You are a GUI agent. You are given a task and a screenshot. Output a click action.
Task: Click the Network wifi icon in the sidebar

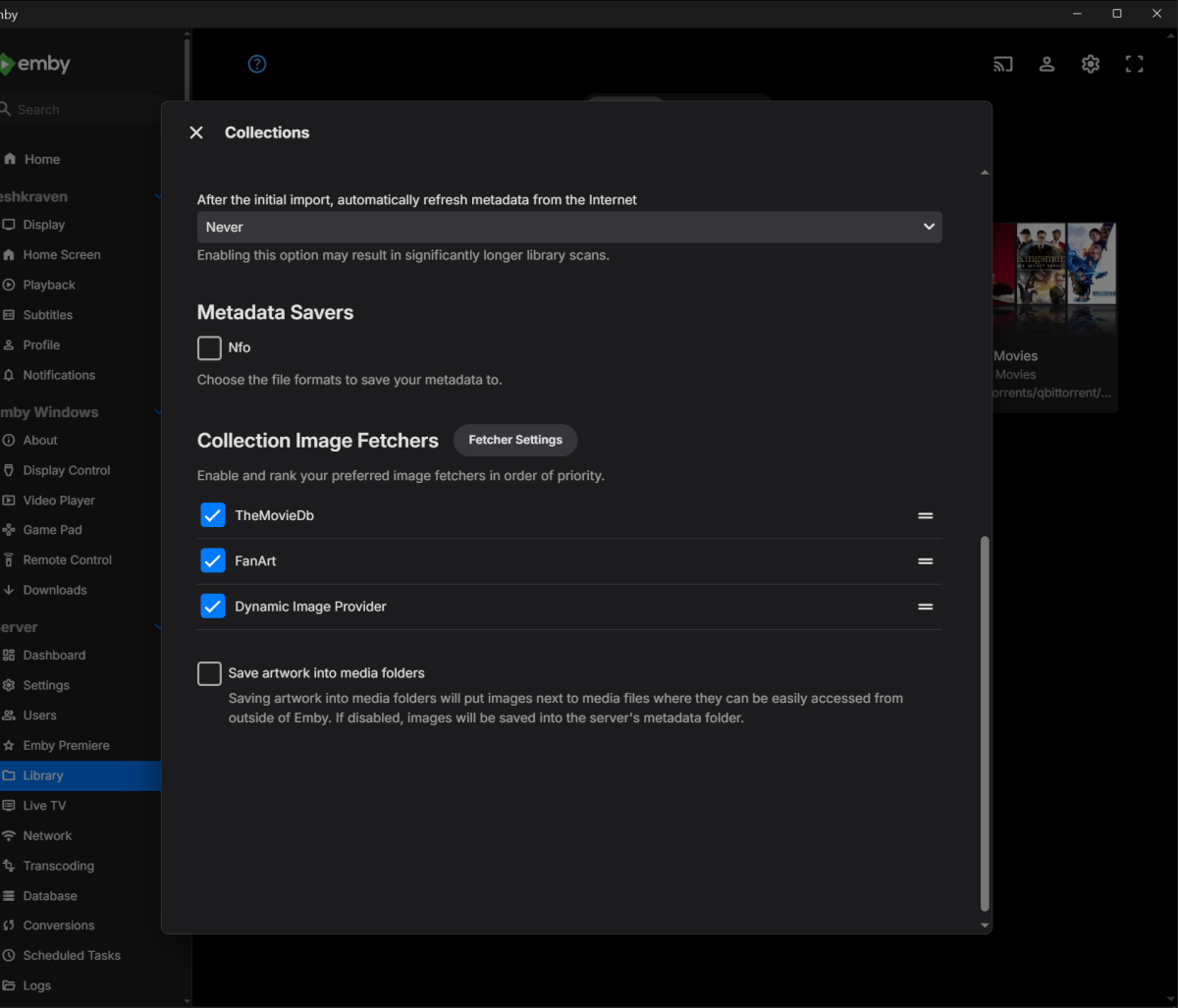9,836
